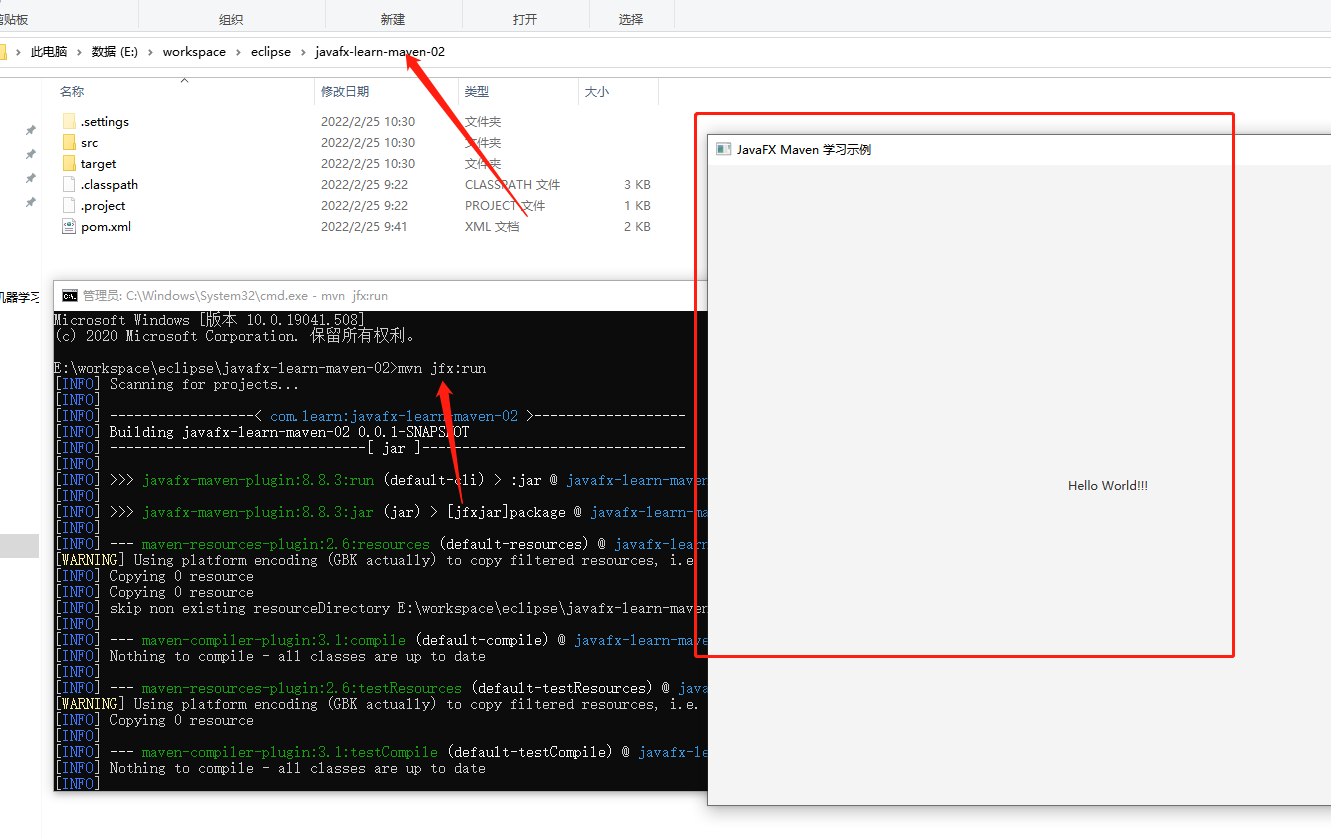This screenshot has width=1331, height=838.
Task: Sort files by 大小 column
Action: point(597,92)
